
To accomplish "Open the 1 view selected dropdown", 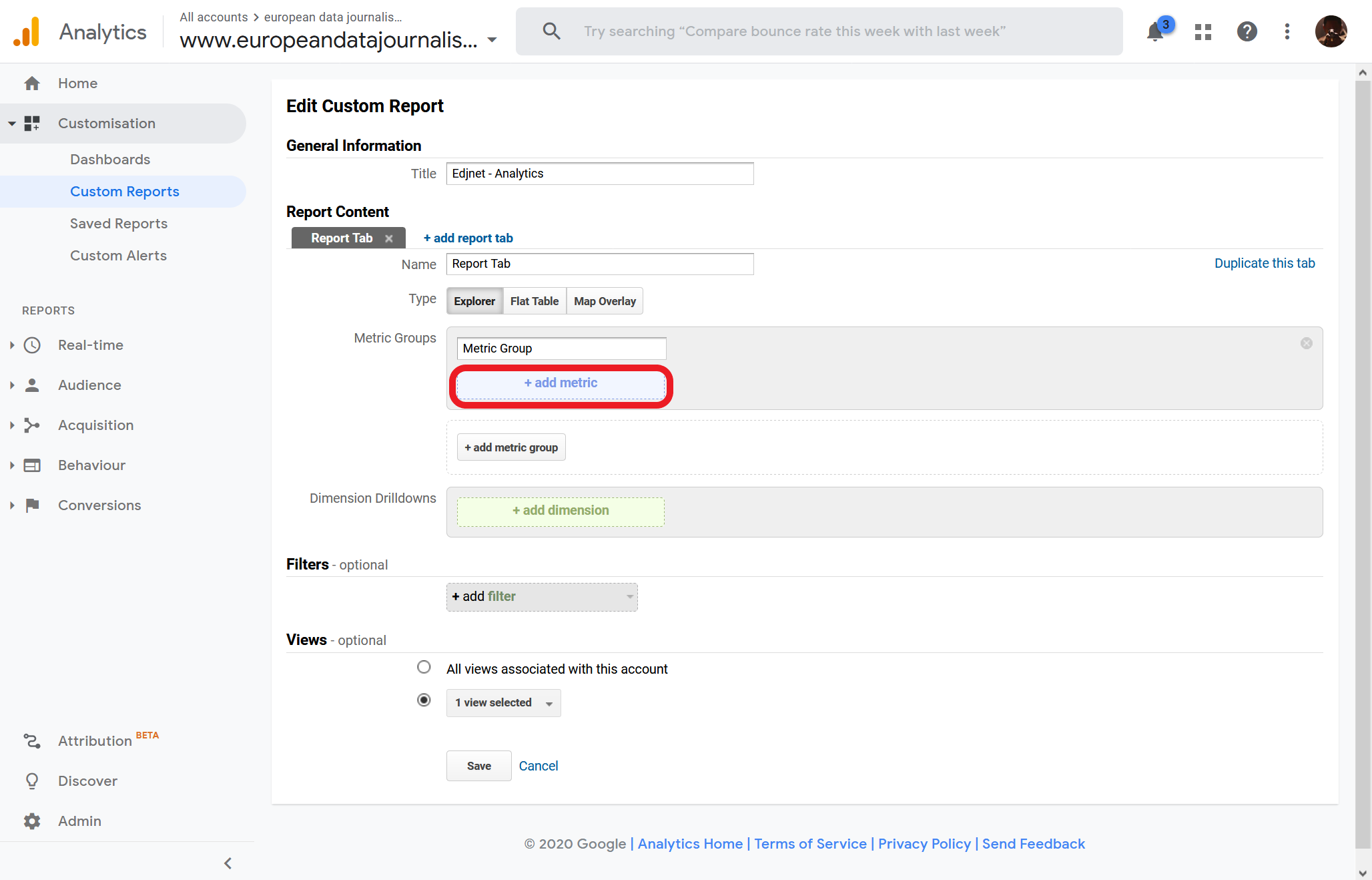I will (503, 703).
